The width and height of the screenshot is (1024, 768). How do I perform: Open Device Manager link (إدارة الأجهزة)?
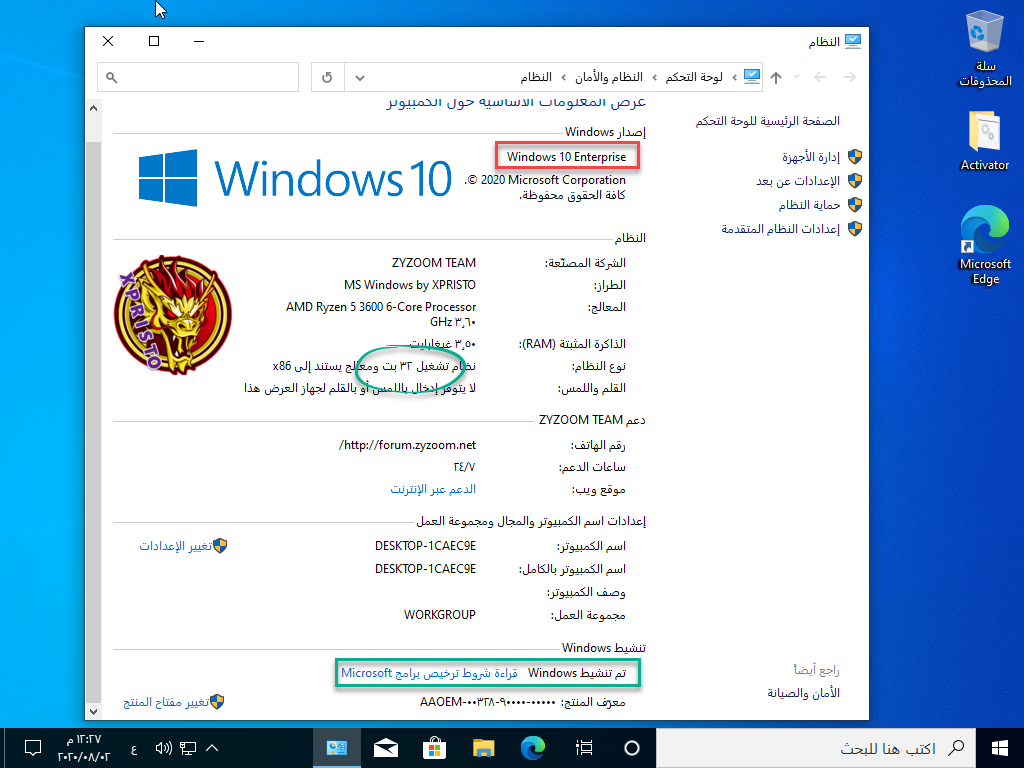810,157
